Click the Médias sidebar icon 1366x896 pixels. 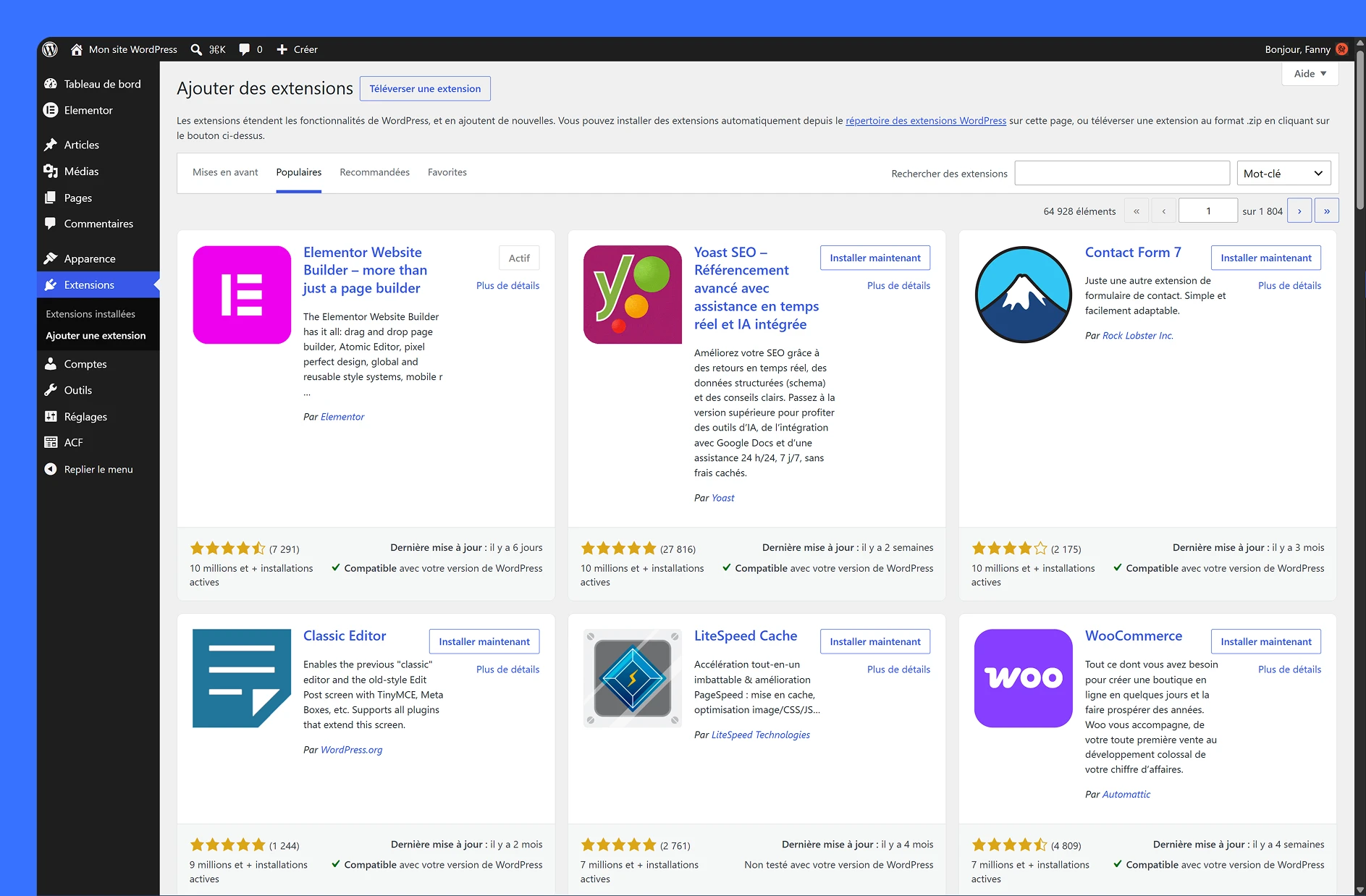click(51, 172)
